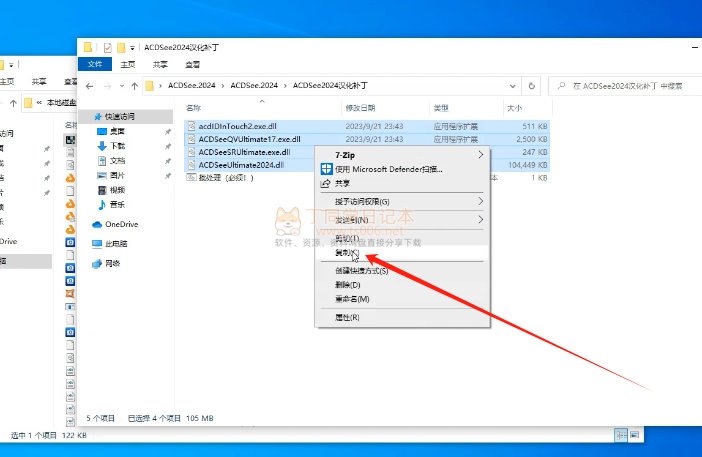
Task: Click the 音乐 music note icon
Action: [x=102, y=205]
